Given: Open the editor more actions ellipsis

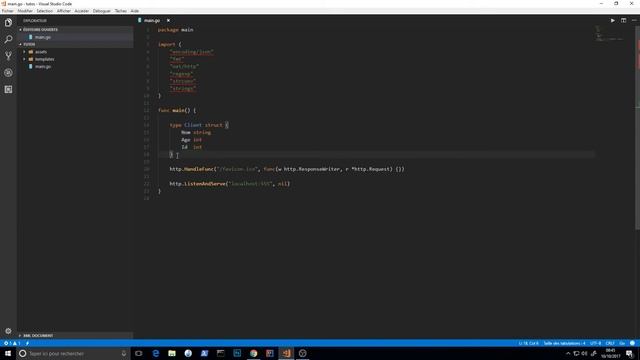Looking at the screenshot, I should (634, 20).
